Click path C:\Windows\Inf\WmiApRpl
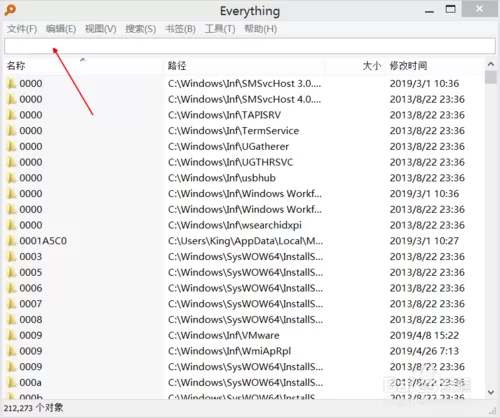500x418 pixels. coord(229,351)
